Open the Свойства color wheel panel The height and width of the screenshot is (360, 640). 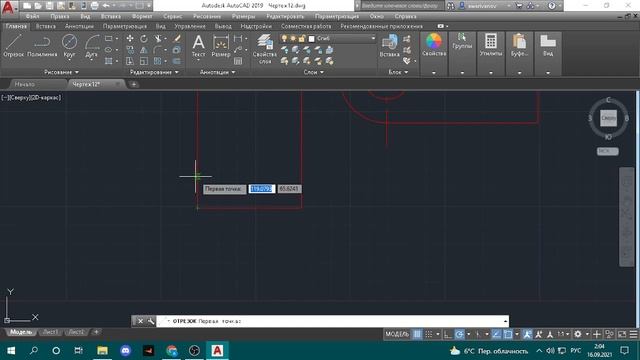click(x=434, y=44)
